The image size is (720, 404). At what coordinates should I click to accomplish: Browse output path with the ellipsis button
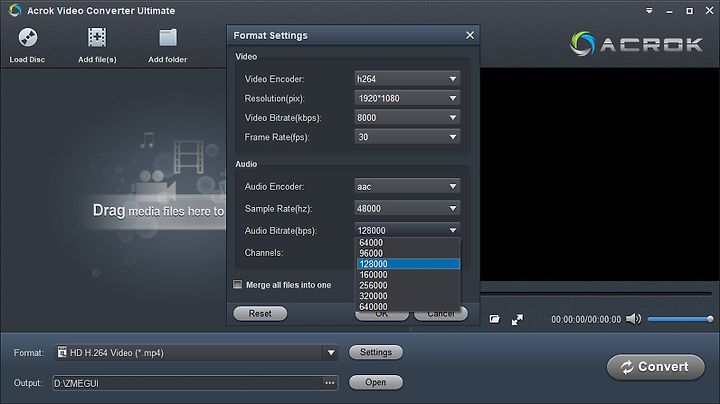tap(330, 383)
